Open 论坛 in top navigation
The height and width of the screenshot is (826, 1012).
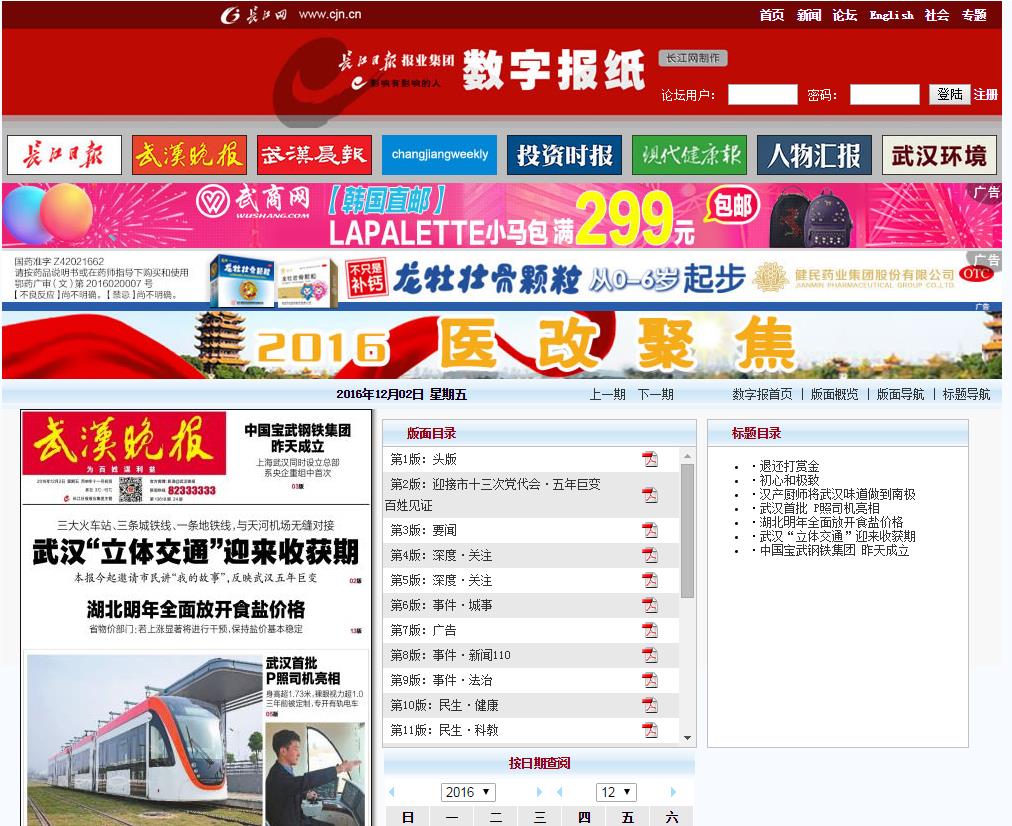(x=844, y=15)
